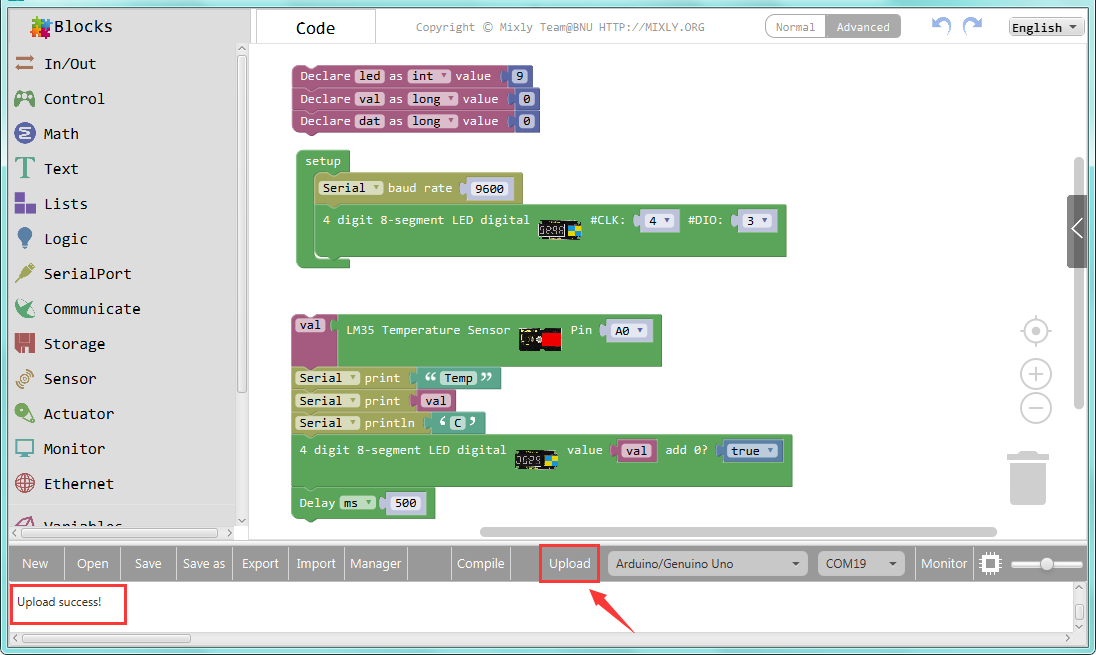Switch to Normal mode
This screenshot has width=1096, height=655.
pyautogui.click(x=795, y=27)
